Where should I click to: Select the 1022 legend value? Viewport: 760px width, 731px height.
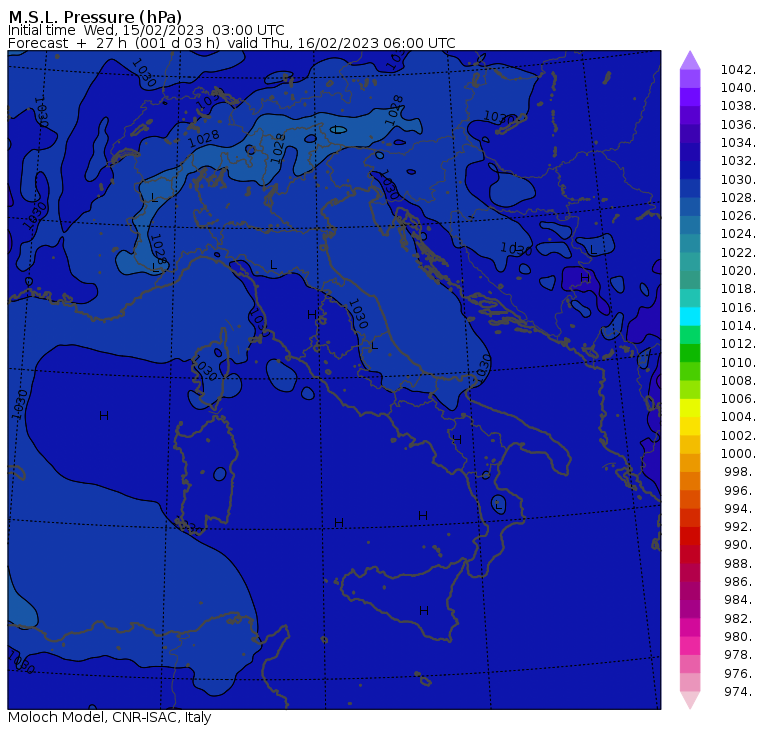pos(738,253)
